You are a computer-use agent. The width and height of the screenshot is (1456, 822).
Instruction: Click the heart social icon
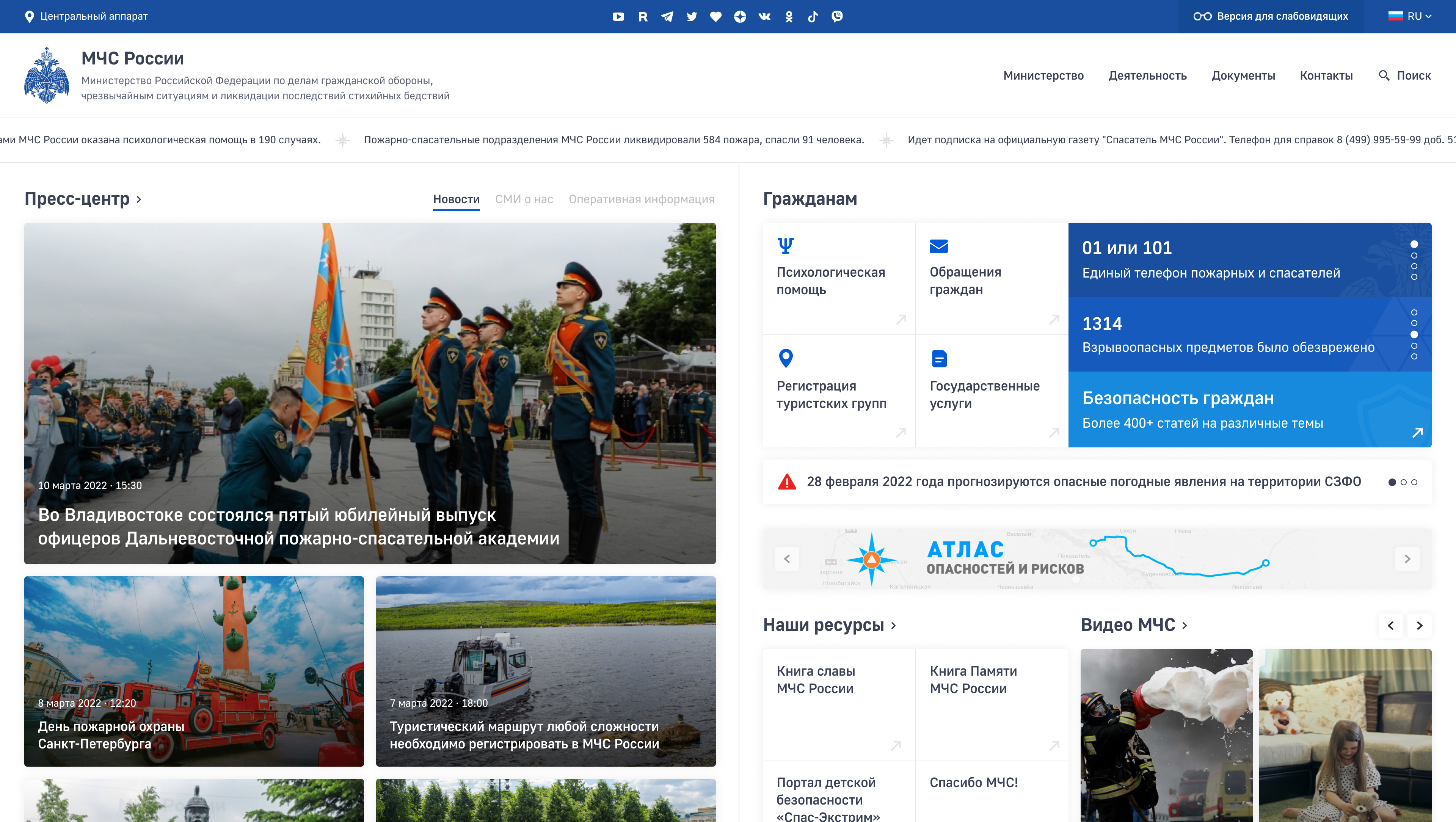tap(715, 16)
